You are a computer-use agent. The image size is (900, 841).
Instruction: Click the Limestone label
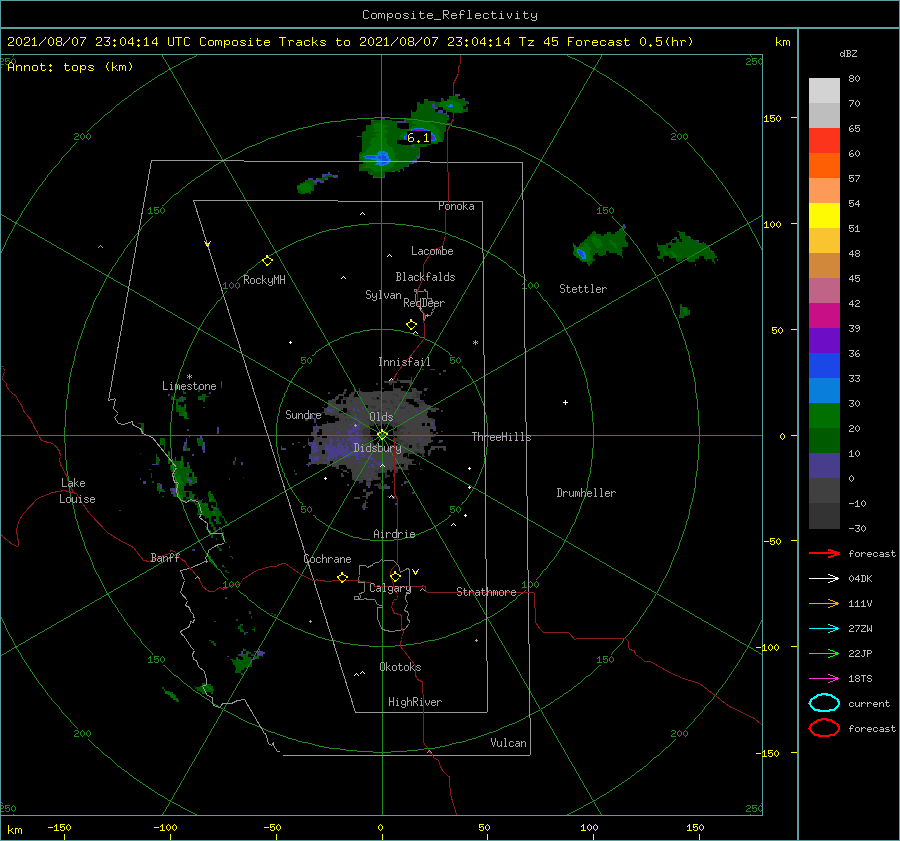189,386
